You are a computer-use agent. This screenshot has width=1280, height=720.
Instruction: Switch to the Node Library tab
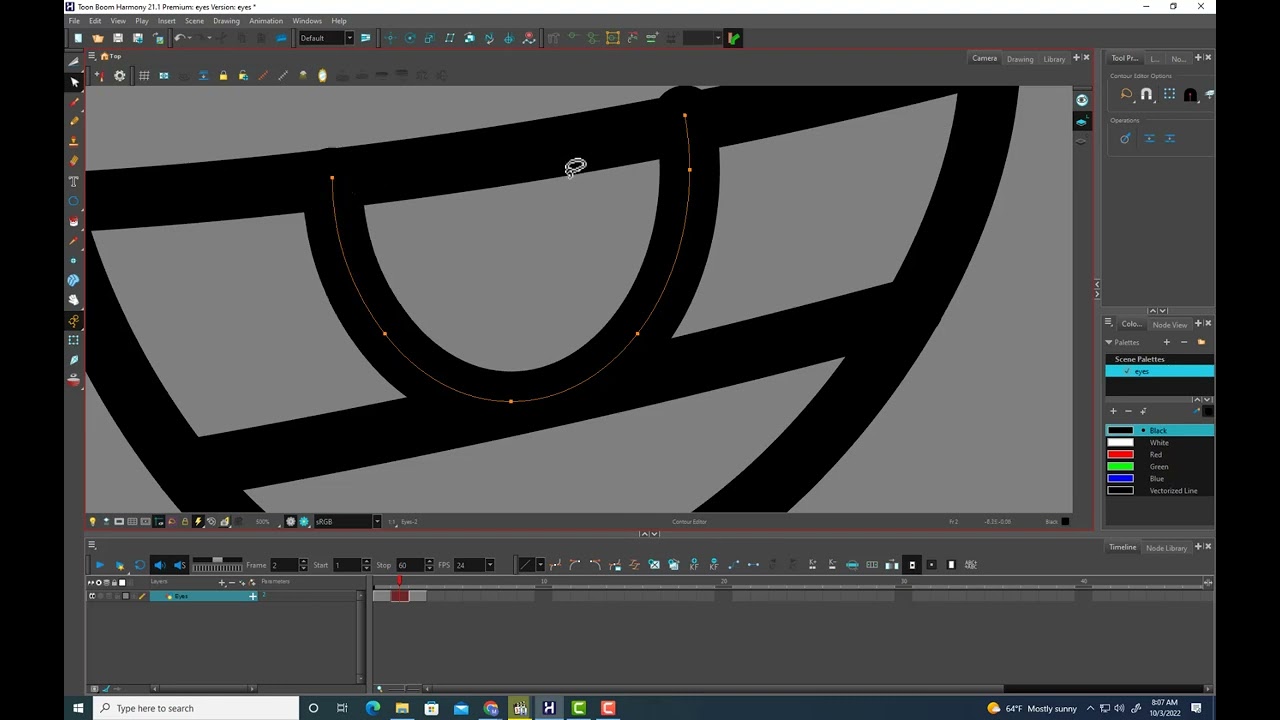point(1166,548)
